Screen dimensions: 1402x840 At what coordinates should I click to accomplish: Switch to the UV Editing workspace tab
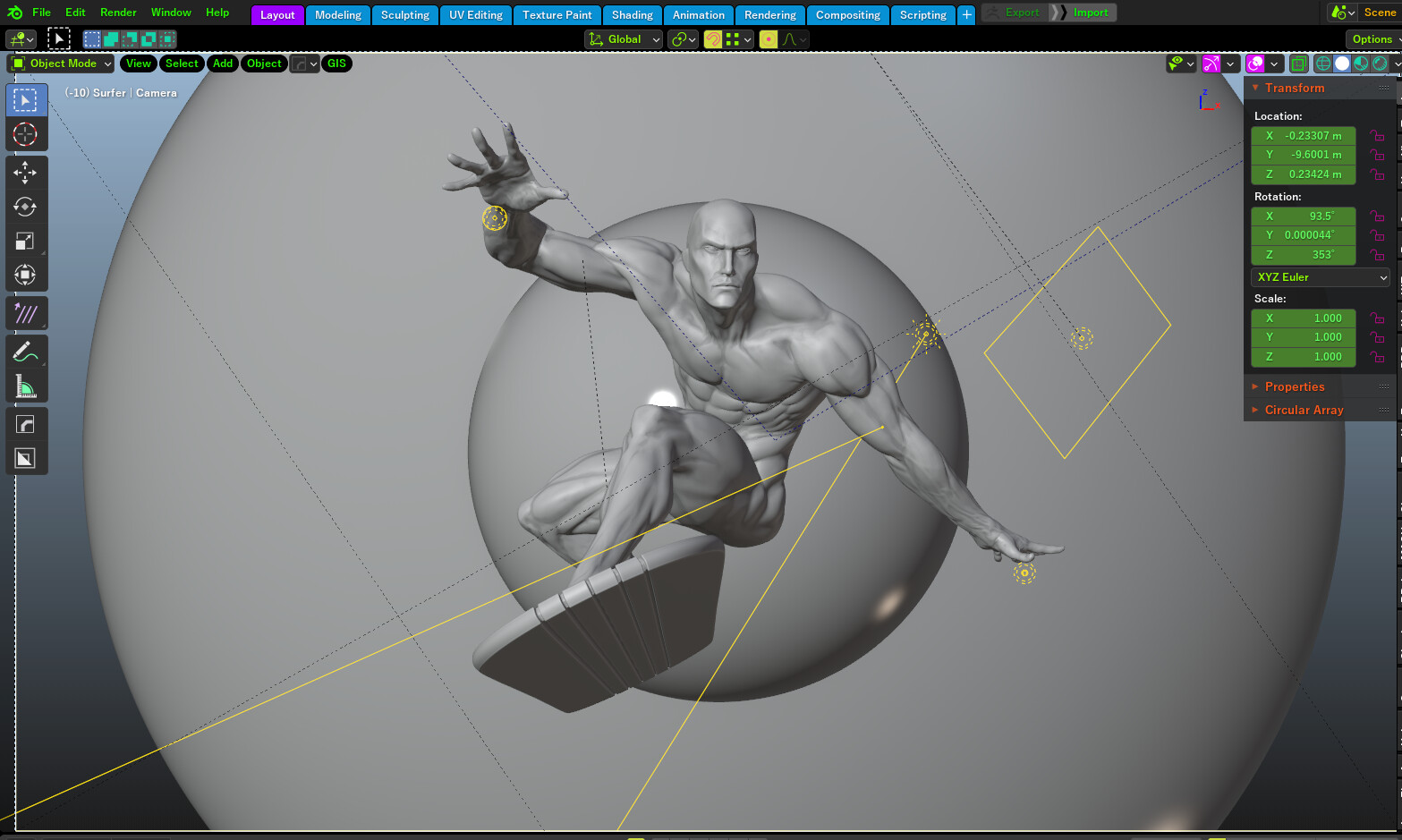click(x=476, y=15)
